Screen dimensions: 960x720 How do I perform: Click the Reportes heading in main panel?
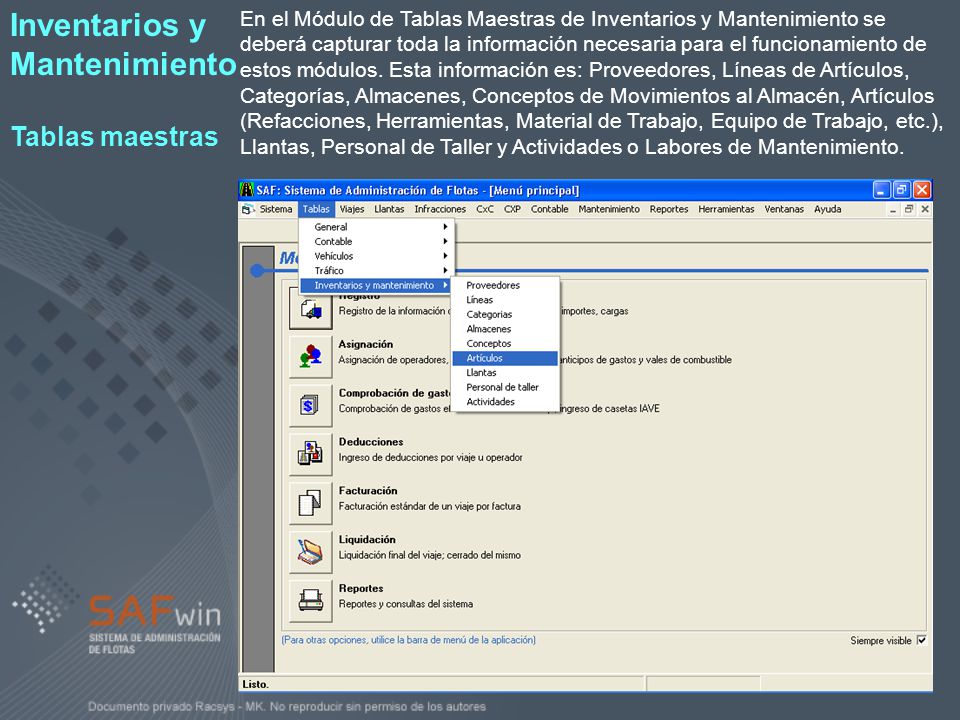click(x=361, y=588)
